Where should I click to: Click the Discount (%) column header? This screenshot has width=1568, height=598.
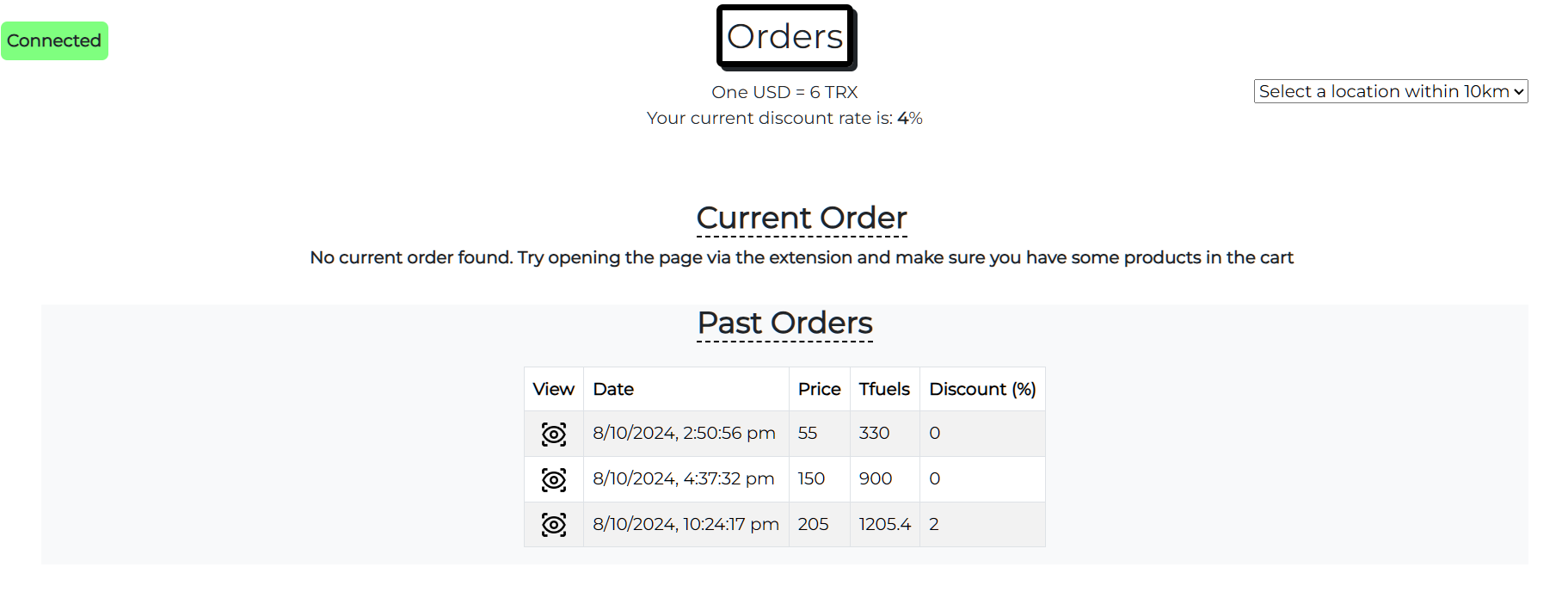982,389
